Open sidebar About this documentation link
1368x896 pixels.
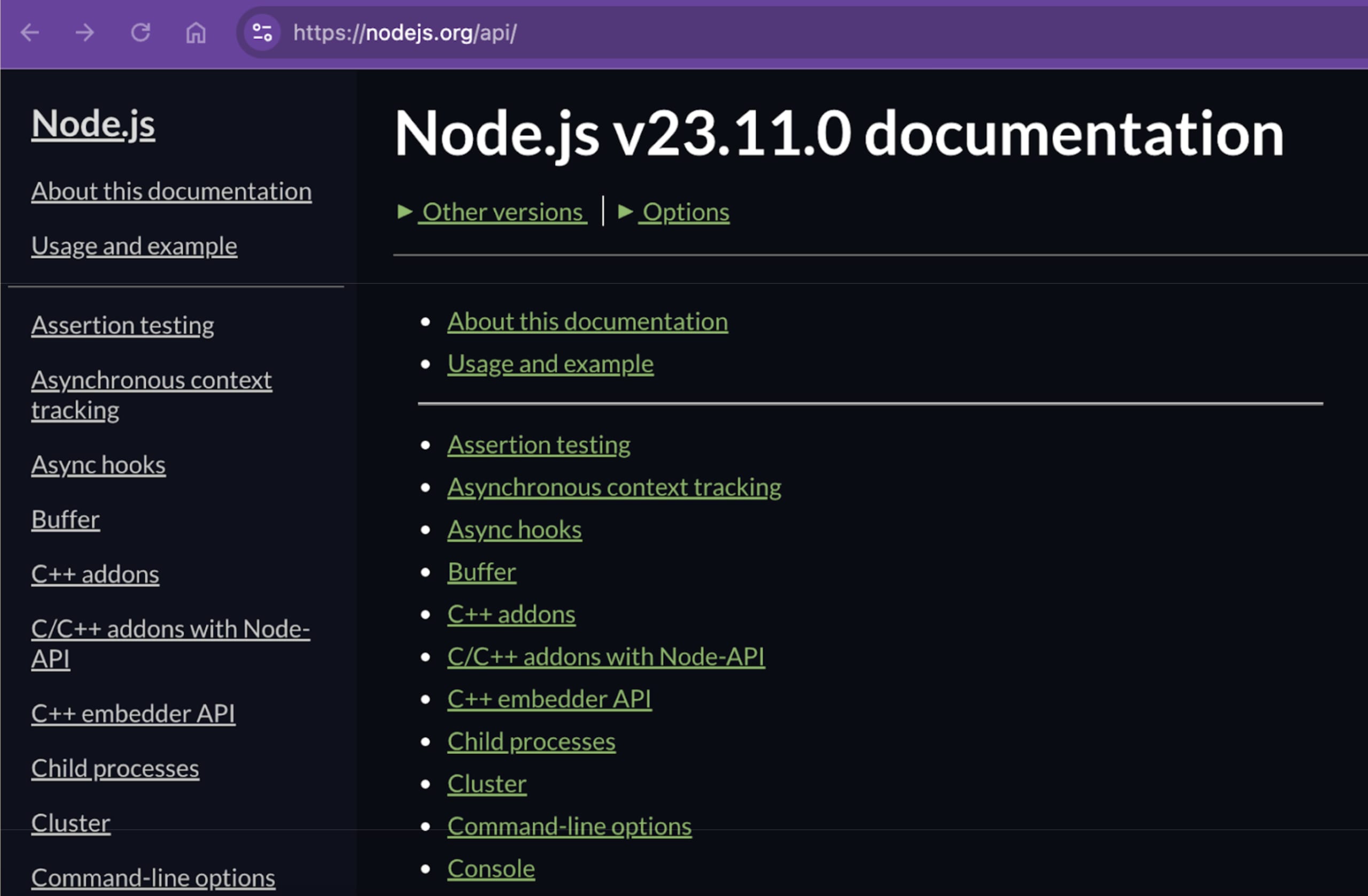pos(172,191)
